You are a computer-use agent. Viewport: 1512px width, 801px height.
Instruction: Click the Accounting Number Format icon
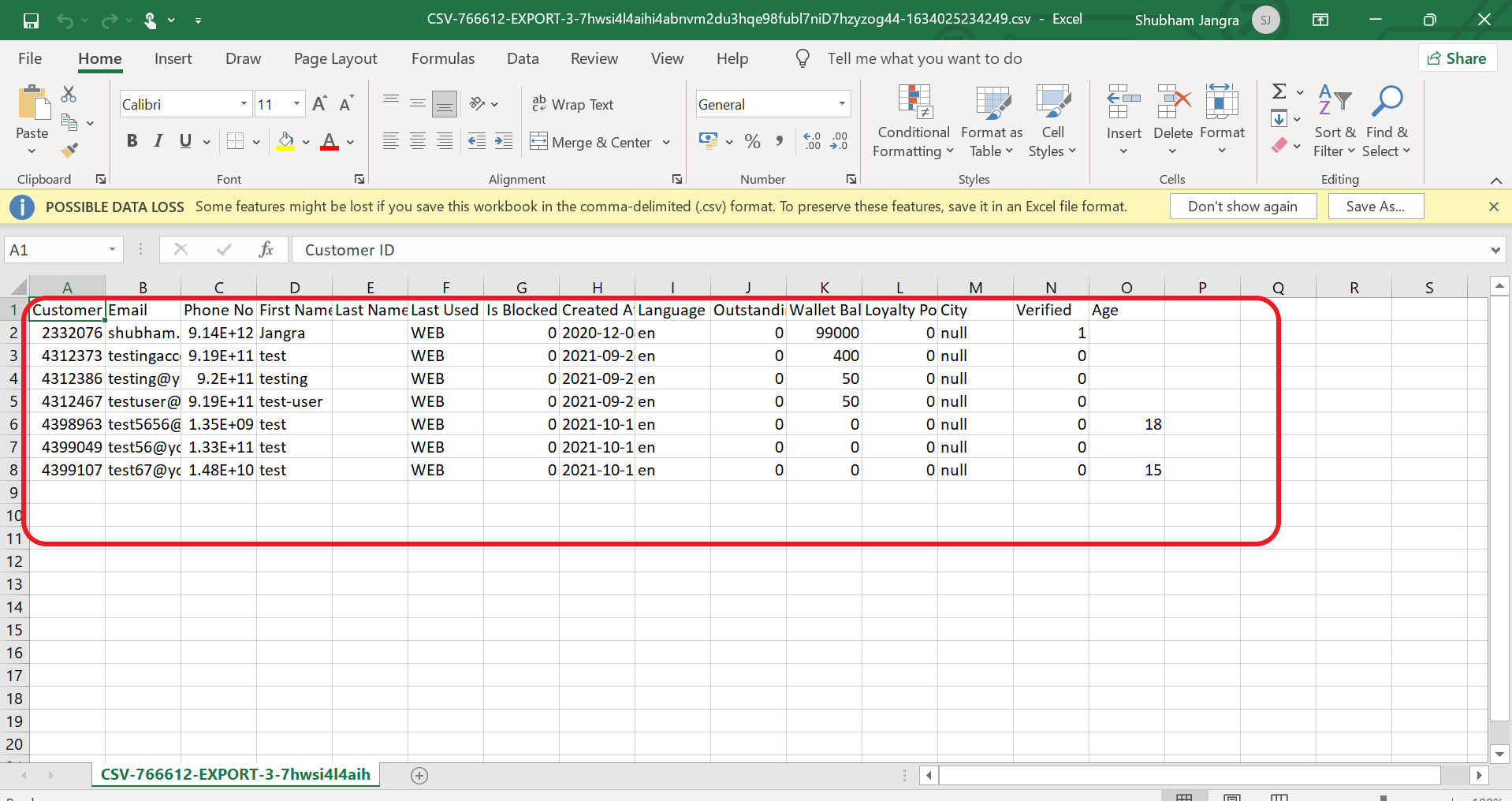point(709,141)
